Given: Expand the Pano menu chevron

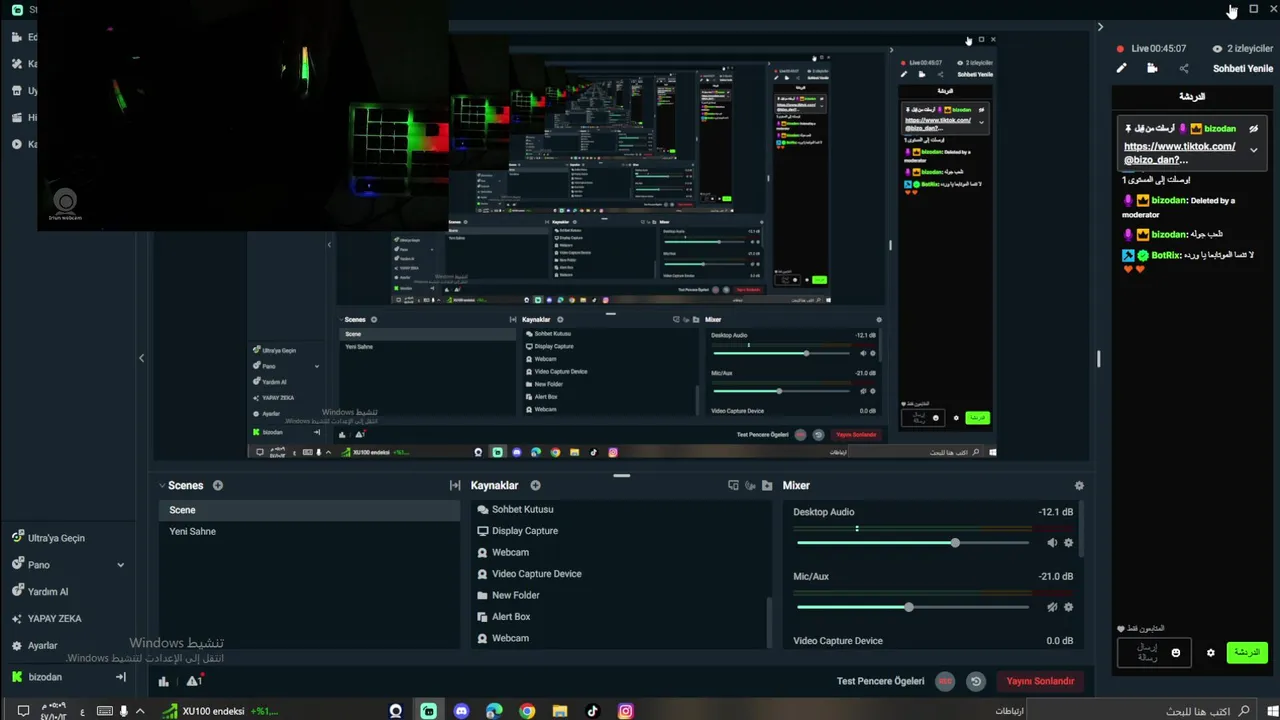Looking at the screenshot, I should pyautogui.click(x=120, y=565).
